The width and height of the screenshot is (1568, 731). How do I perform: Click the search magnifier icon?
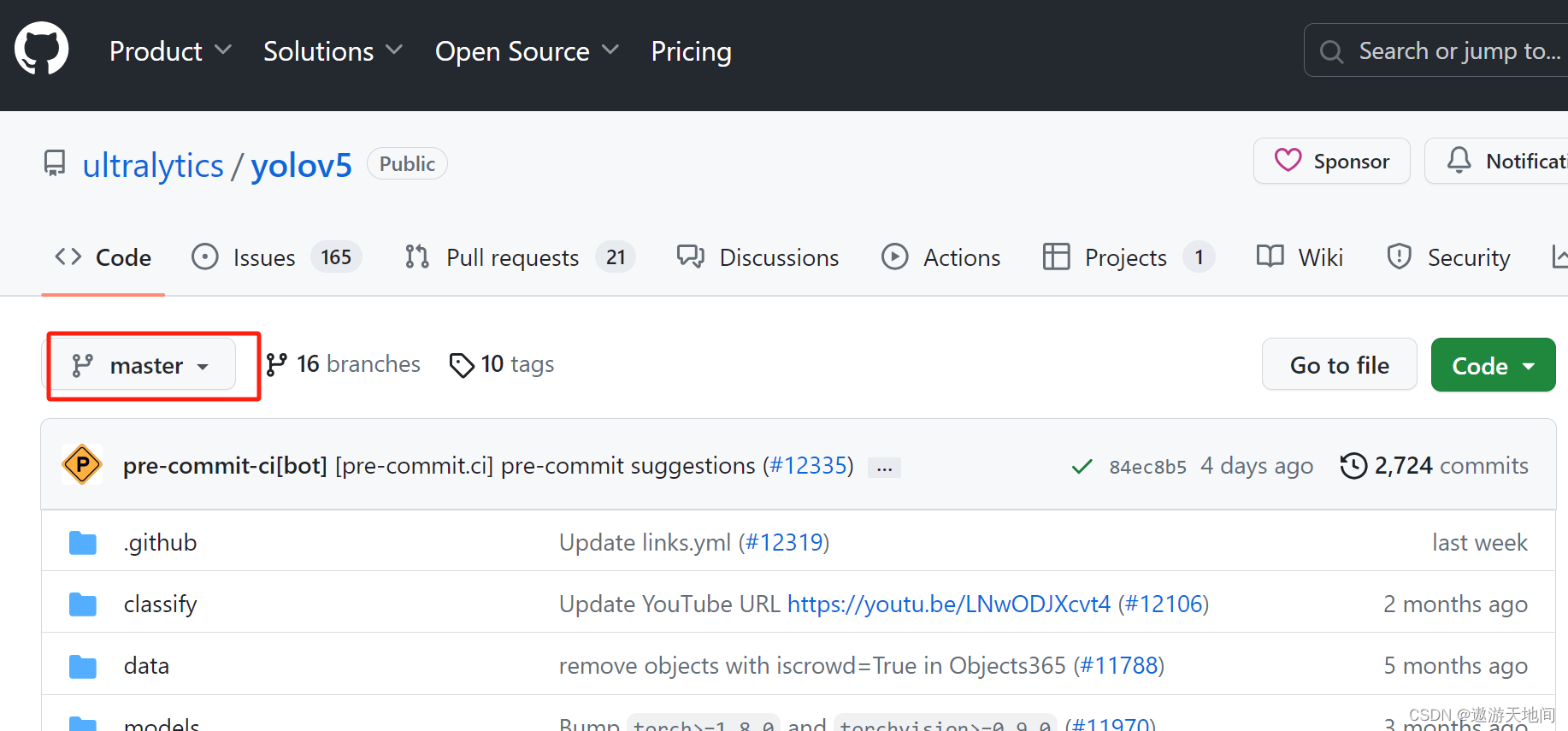(1331, 51)
